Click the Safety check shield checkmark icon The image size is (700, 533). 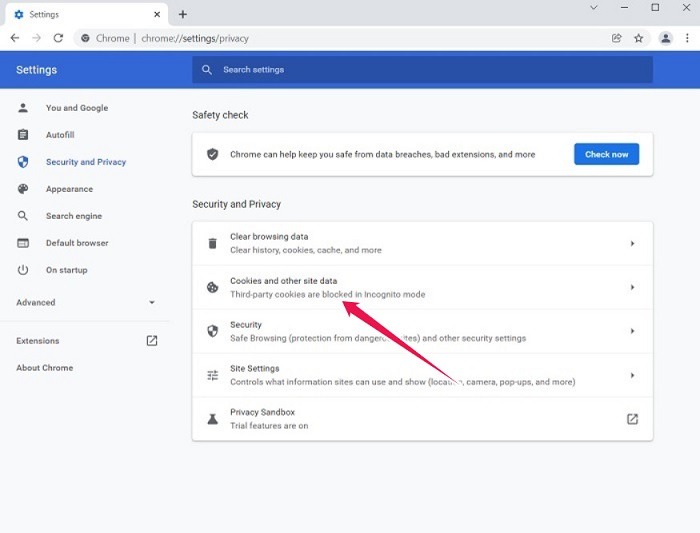coord(212,154)
